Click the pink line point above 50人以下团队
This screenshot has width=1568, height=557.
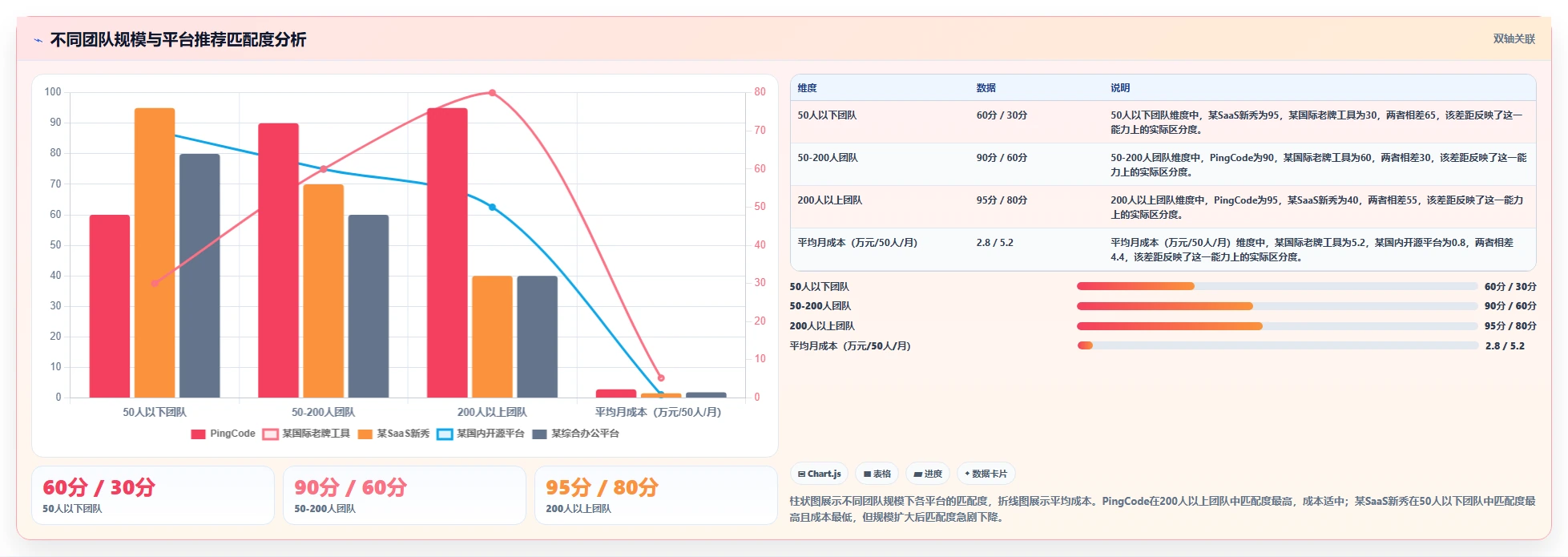155,283
